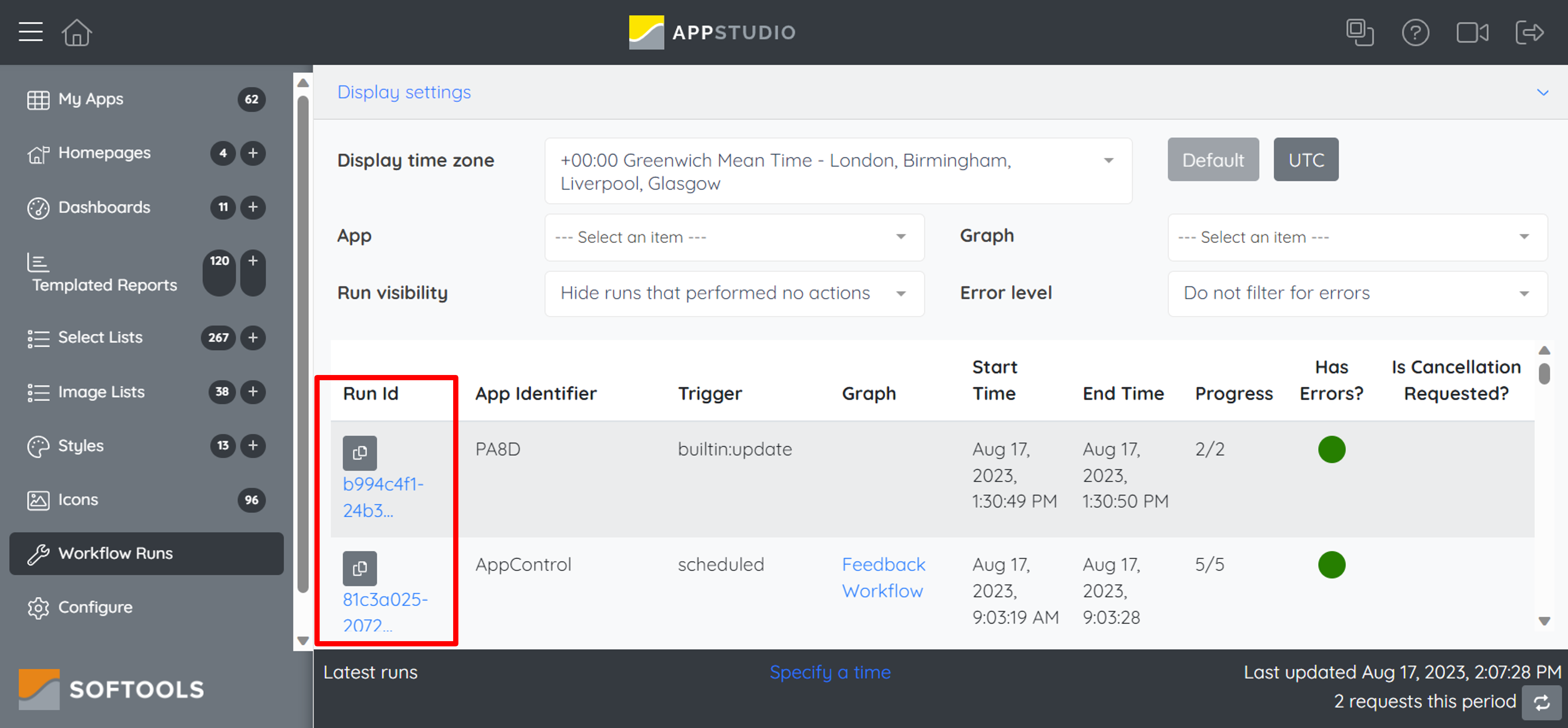Click the Progress column header
This screenshot has width=1568, height=728.
1234,394
